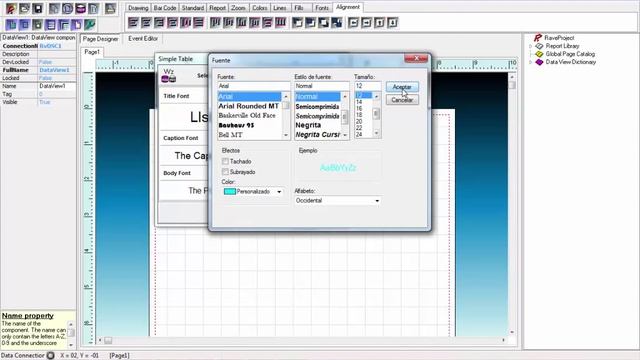This screenshot has height=360, width=640.
Task: Select 'Bauhaus 93' in font list
Action: 236,125
